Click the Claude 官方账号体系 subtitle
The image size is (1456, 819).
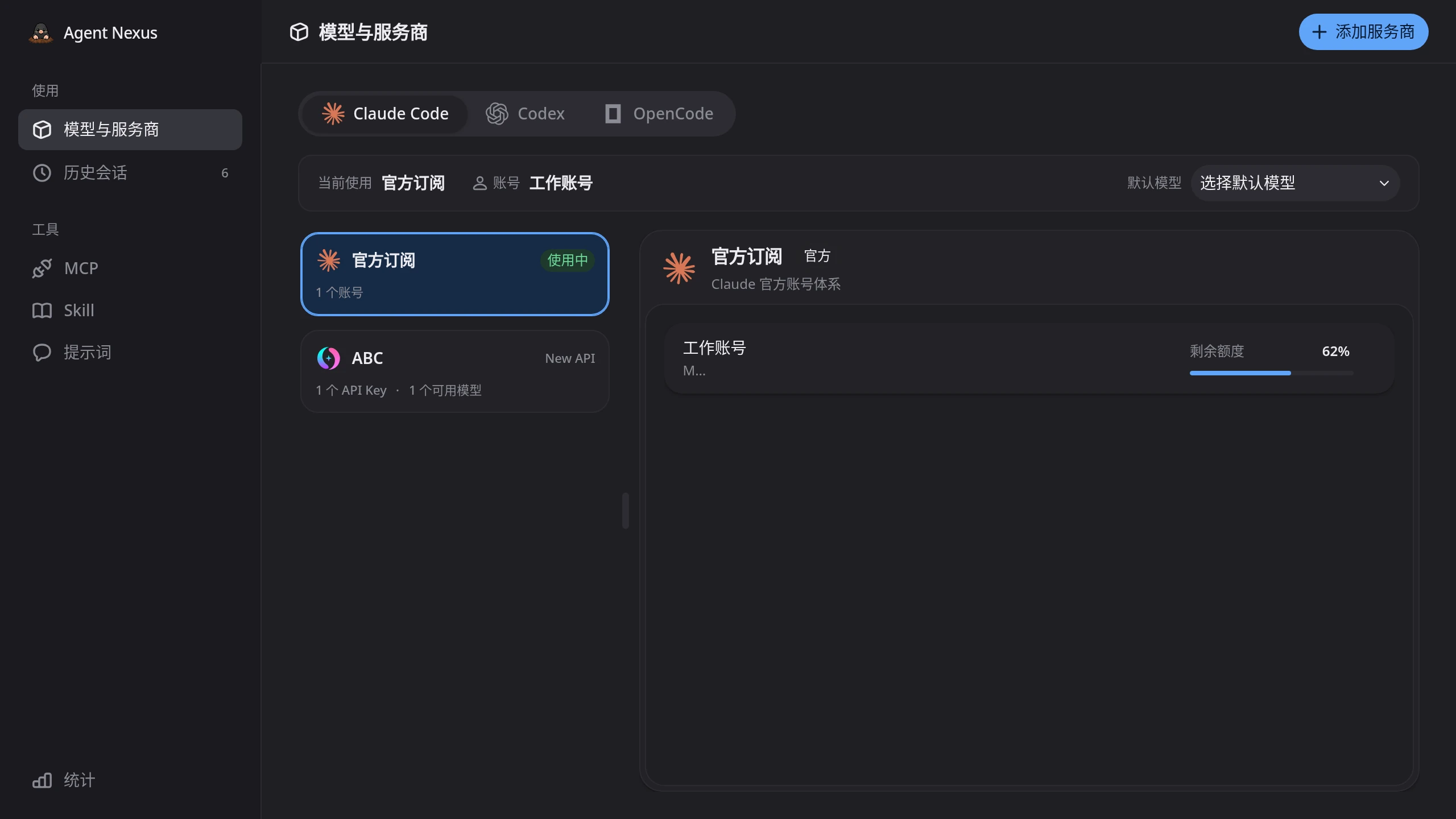(776, 284)
